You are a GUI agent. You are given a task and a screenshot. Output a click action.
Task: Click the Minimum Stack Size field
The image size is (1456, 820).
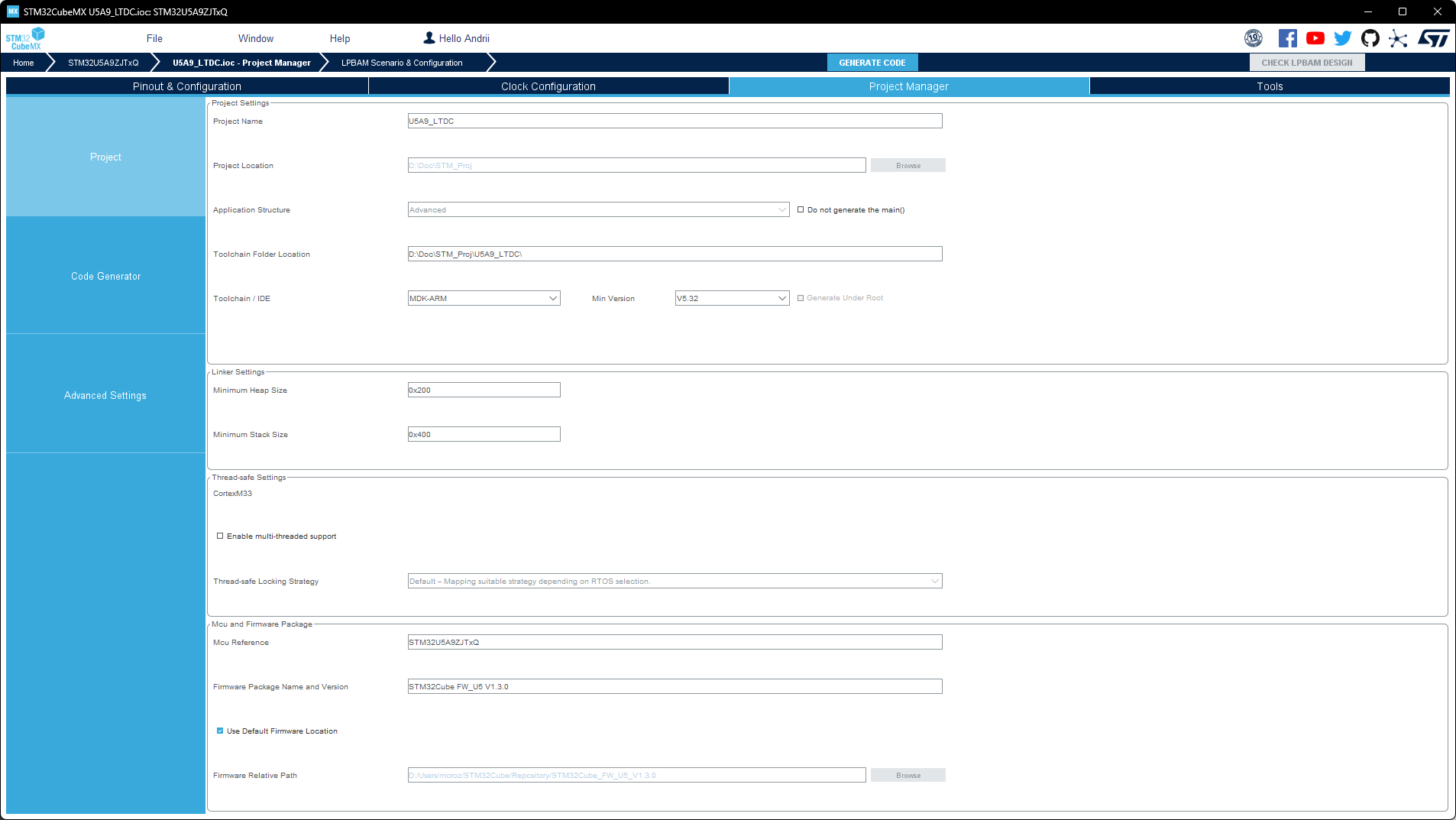(484, 434)
